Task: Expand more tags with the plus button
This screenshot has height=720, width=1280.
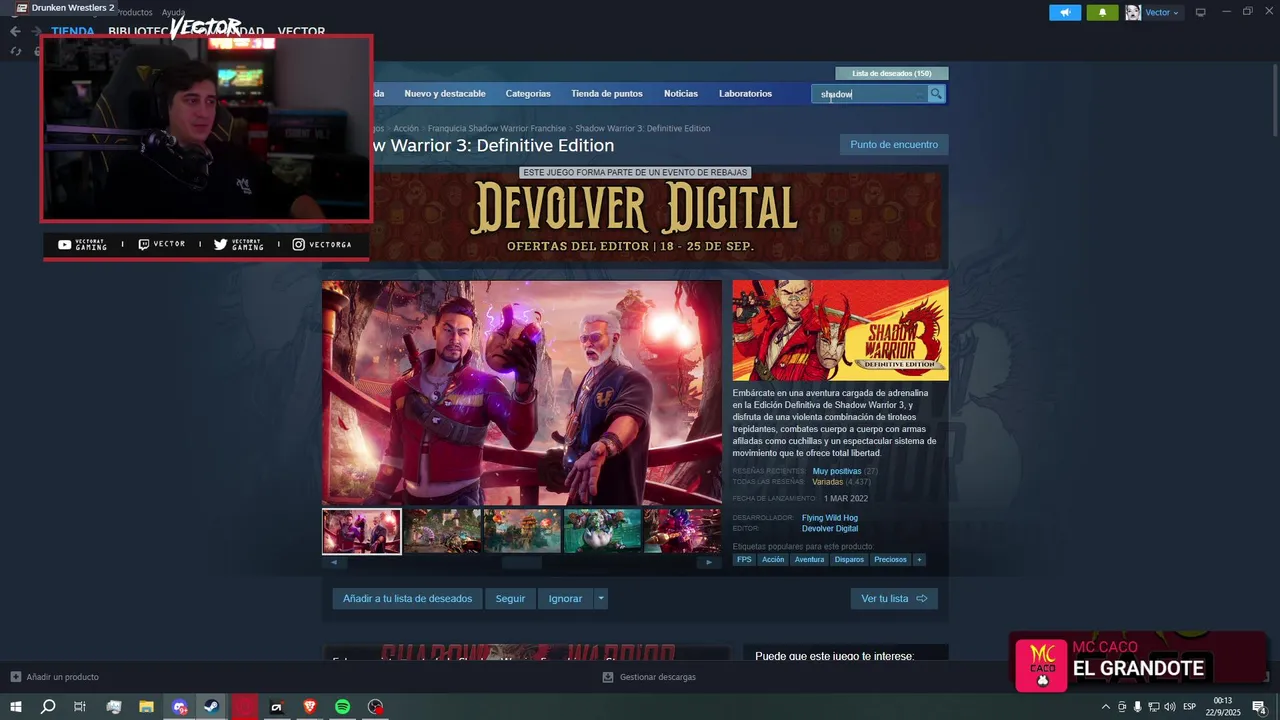Action: click(x=919, y=560)
